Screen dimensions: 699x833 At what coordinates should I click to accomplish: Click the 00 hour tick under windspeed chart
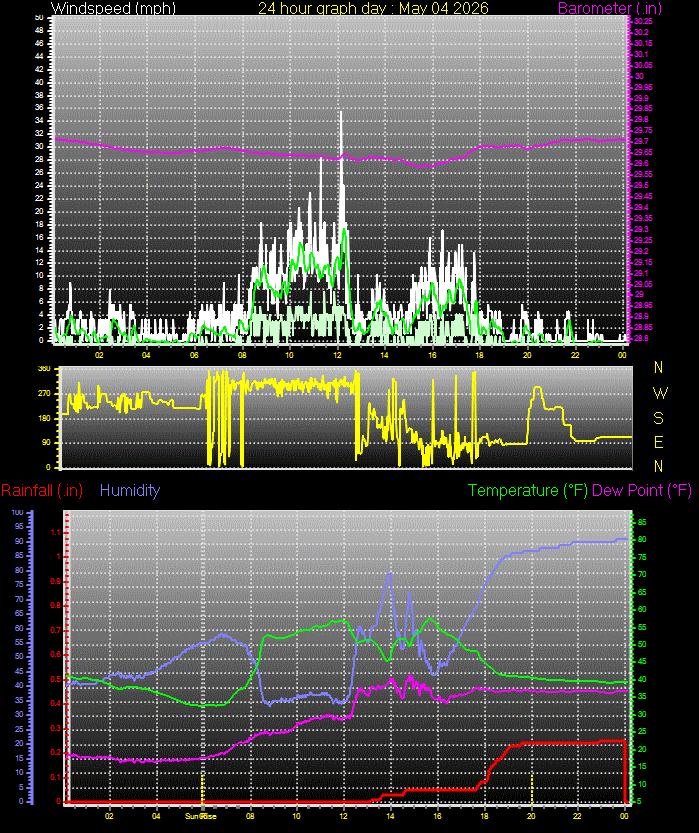[x=623, y=355]
